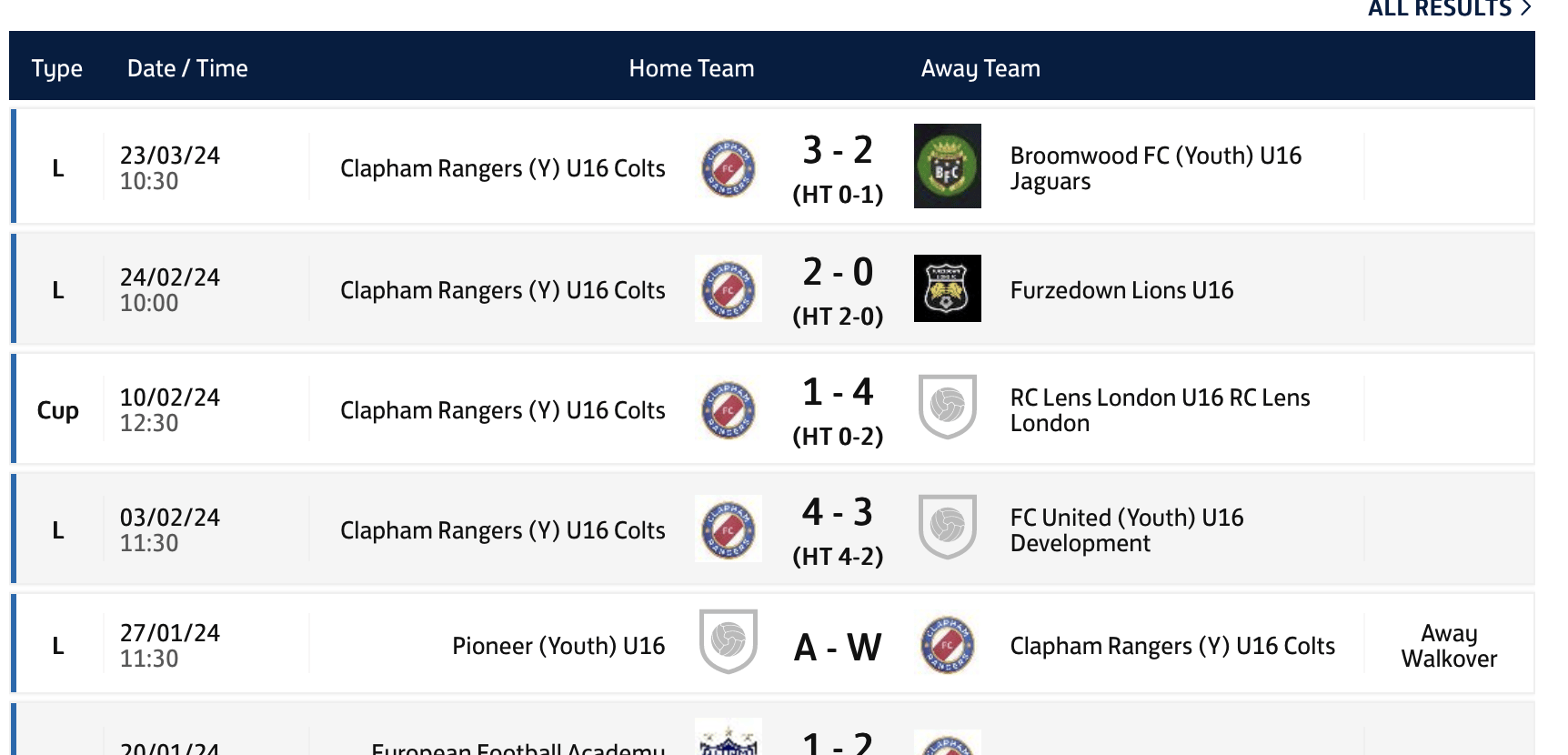Screen dimensions: 1568x755
Task: Click RC Lens London placeholder shield icon
Action: (x=947, y=407)
